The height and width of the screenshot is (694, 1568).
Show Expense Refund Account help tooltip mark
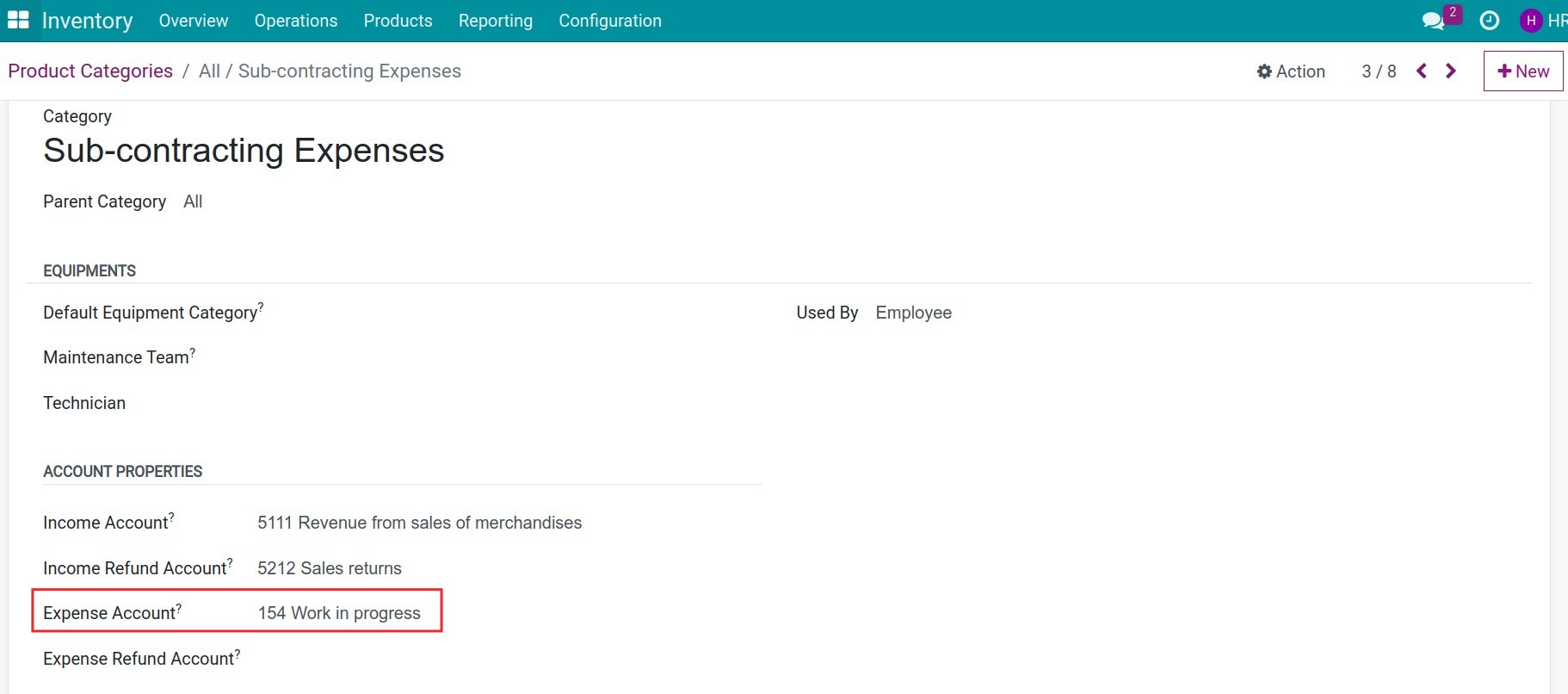point(238,653)
